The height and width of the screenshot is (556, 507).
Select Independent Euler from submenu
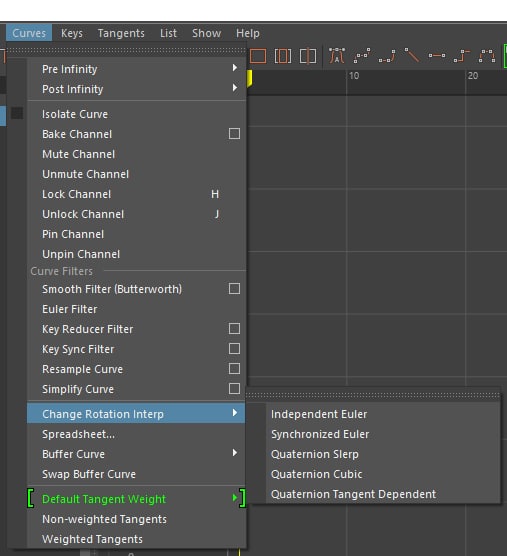(319, 414)
